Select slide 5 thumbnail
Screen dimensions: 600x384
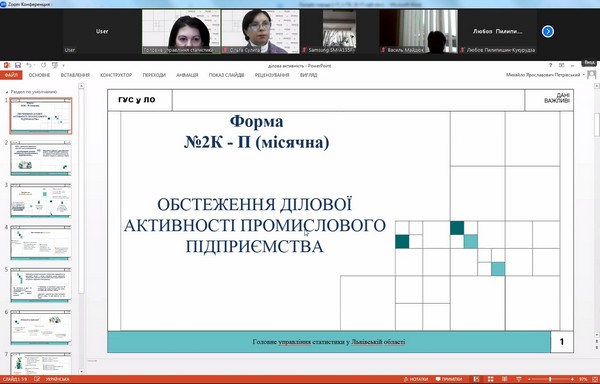coord(41,285)
